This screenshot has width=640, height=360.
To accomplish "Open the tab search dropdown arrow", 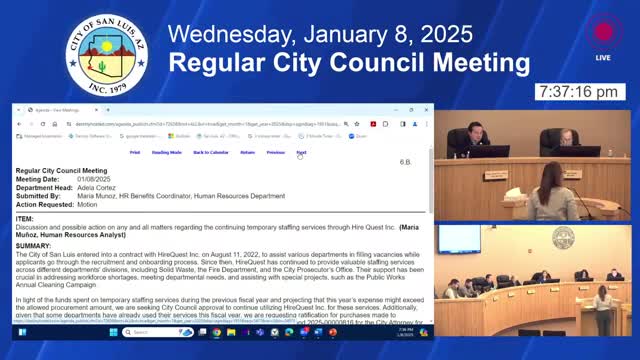I will pyautogui.click(x=18, y=110).
